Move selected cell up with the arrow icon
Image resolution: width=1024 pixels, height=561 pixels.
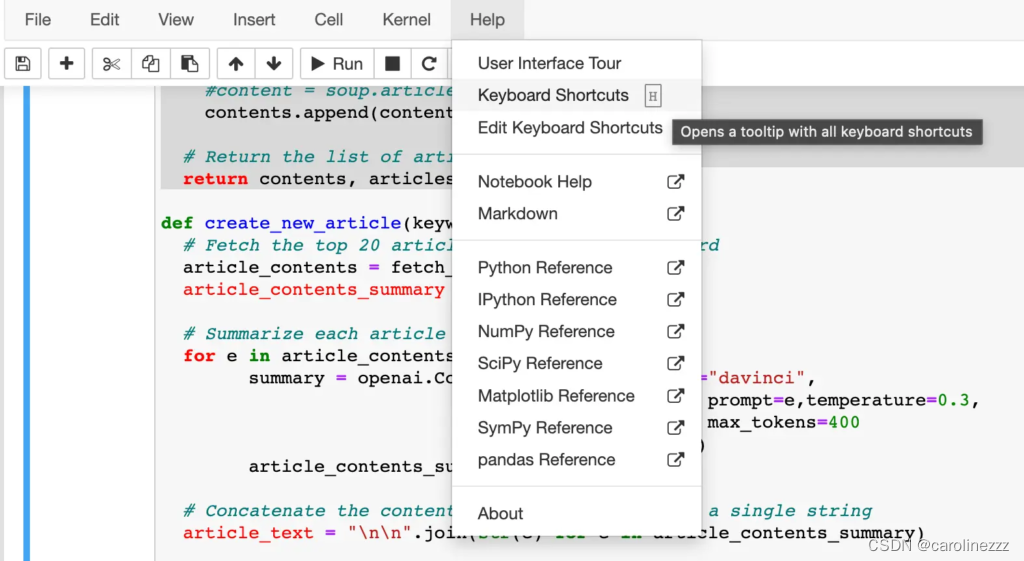236,63
